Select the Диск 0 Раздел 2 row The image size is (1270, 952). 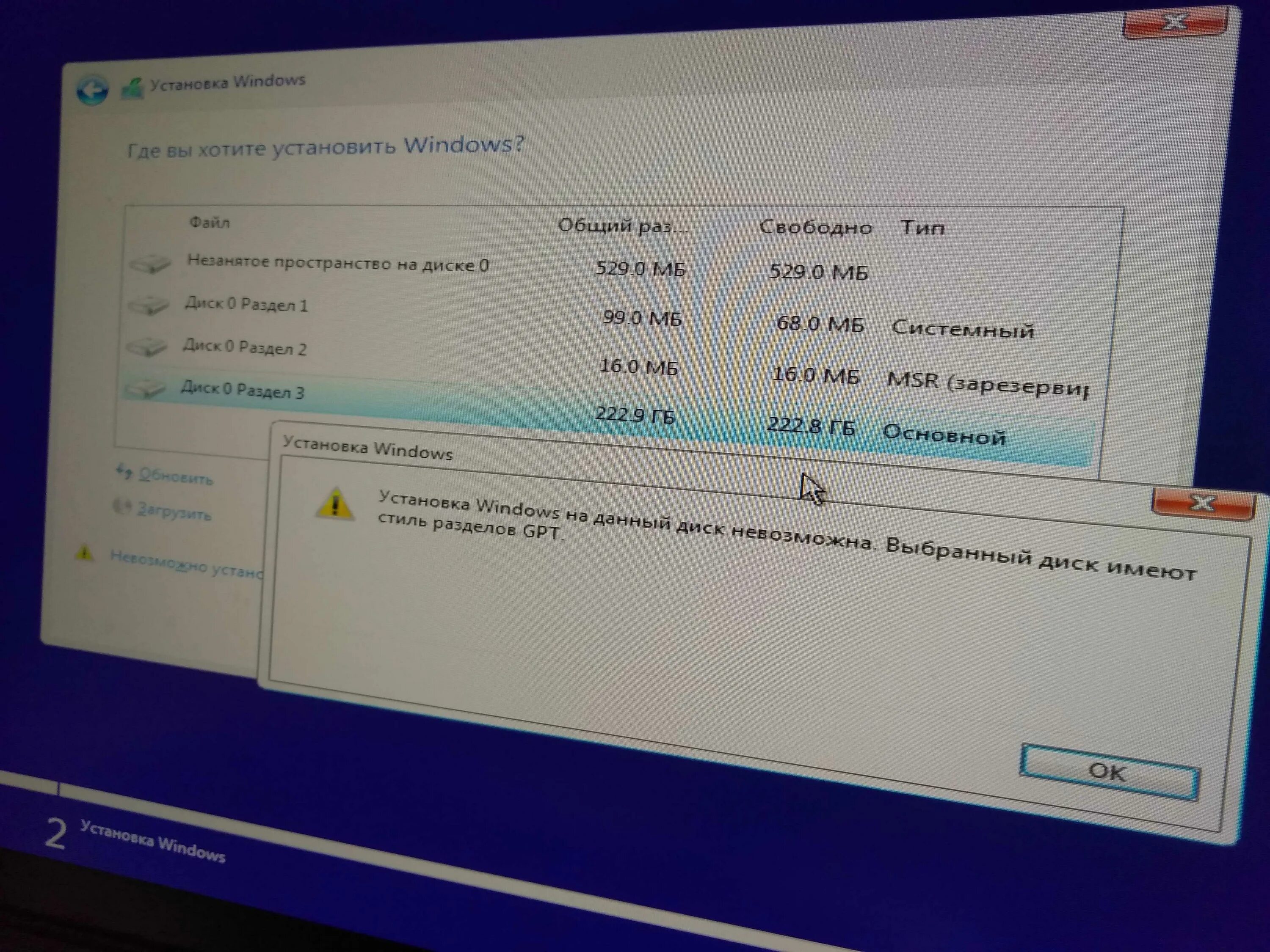(245, 347)
